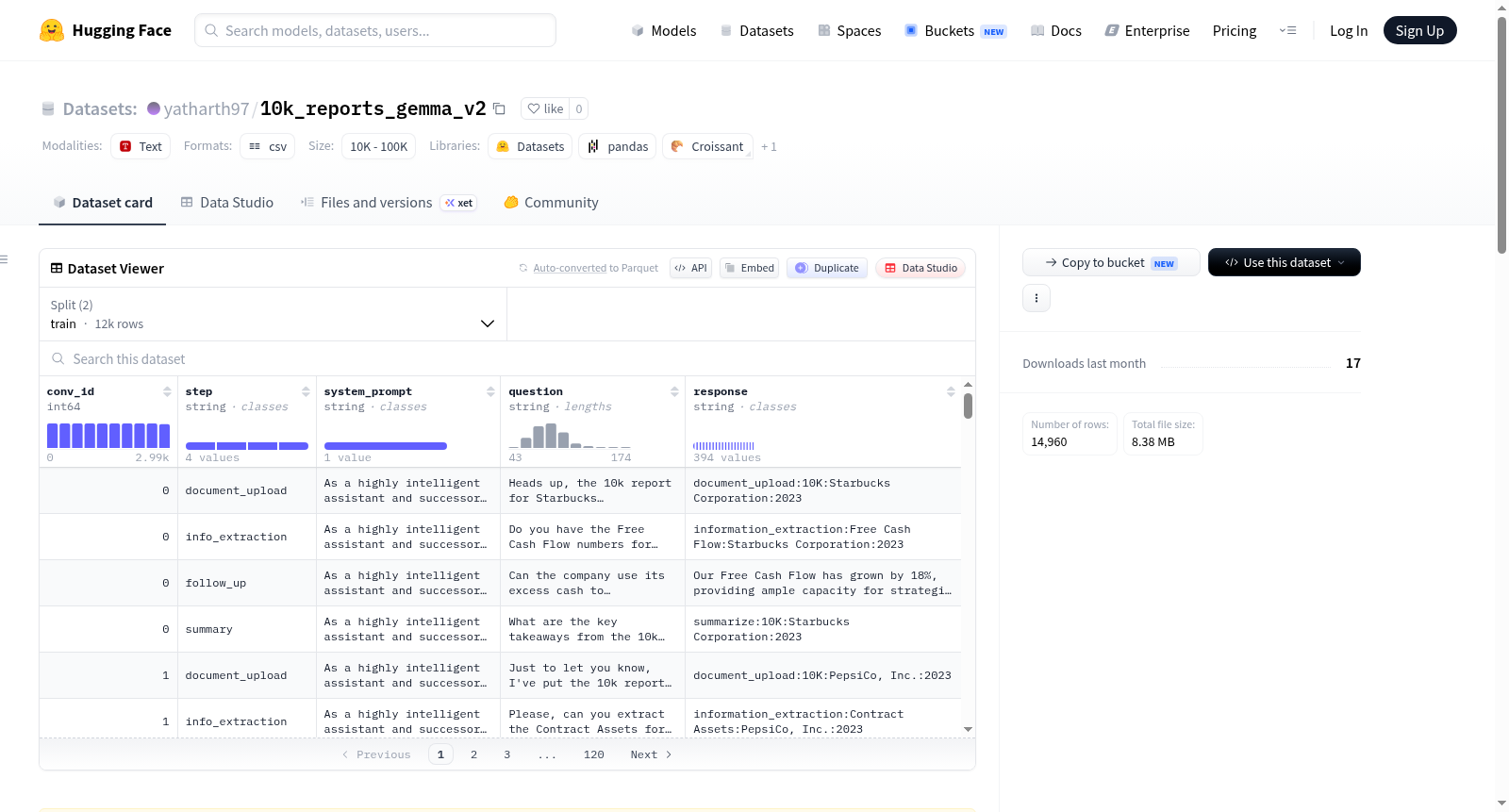Open the Use this dataset dropdown
Image resolution: width=1509 pixels, height=812 pixels.
click(x=1284, y=262)
